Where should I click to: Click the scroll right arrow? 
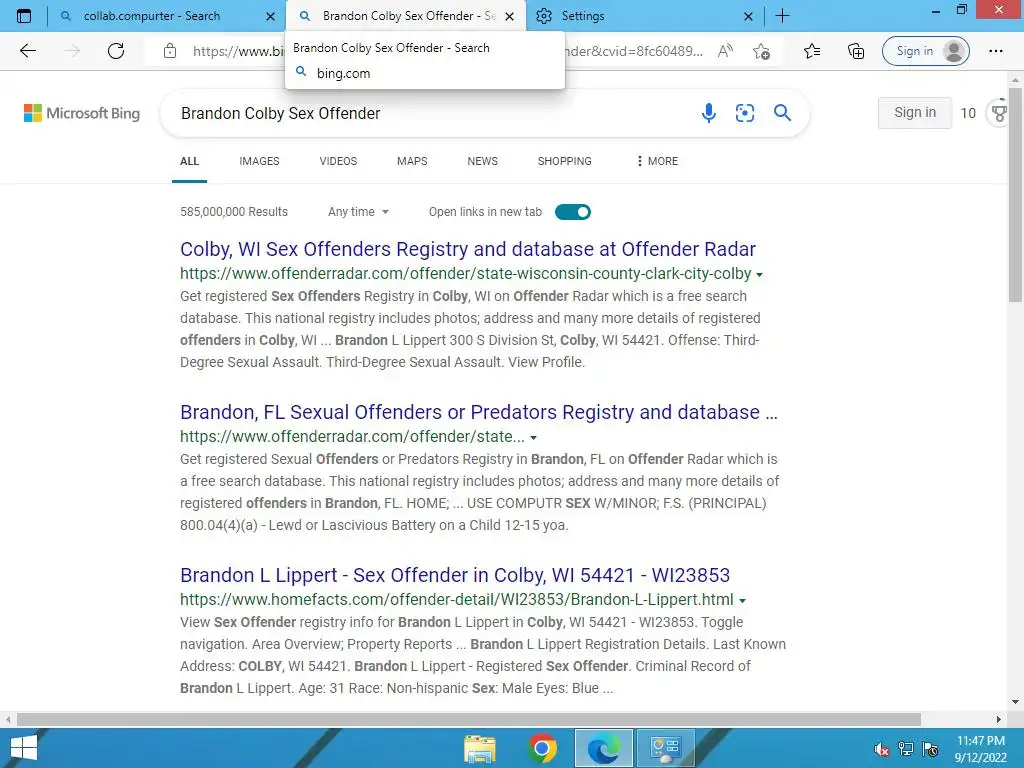coord(999,719)
